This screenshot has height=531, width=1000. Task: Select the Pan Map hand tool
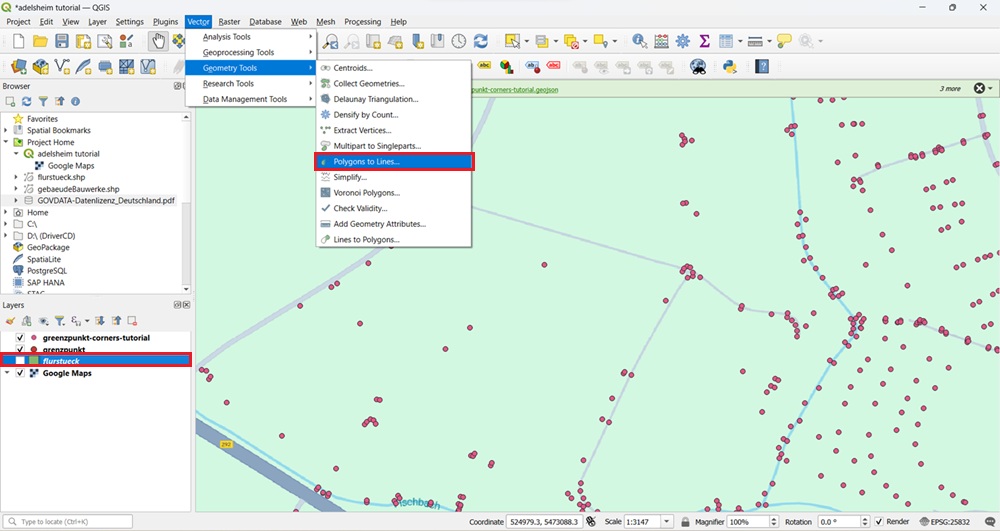(x=158, y=41)
